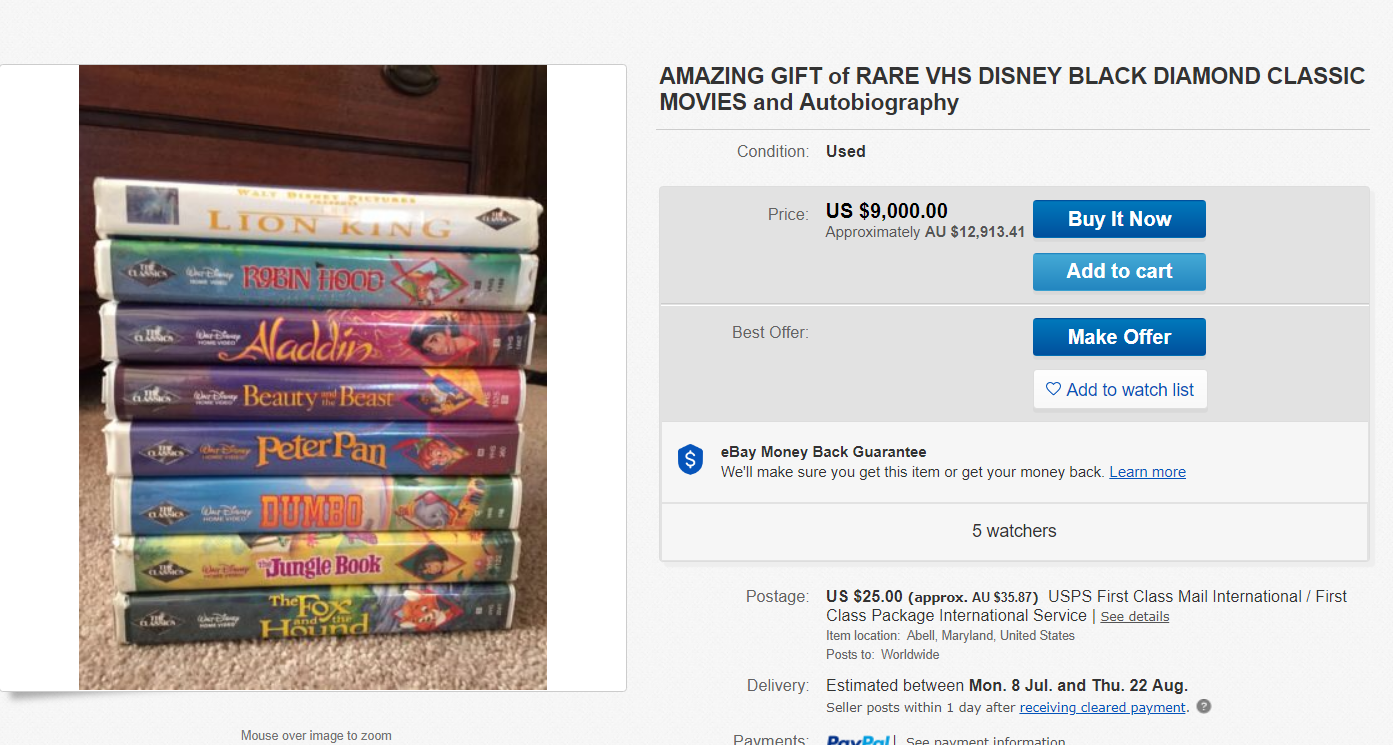Open the See payment information link
This screenshot has height=745, width=1393.
click(x=985, y=741)
